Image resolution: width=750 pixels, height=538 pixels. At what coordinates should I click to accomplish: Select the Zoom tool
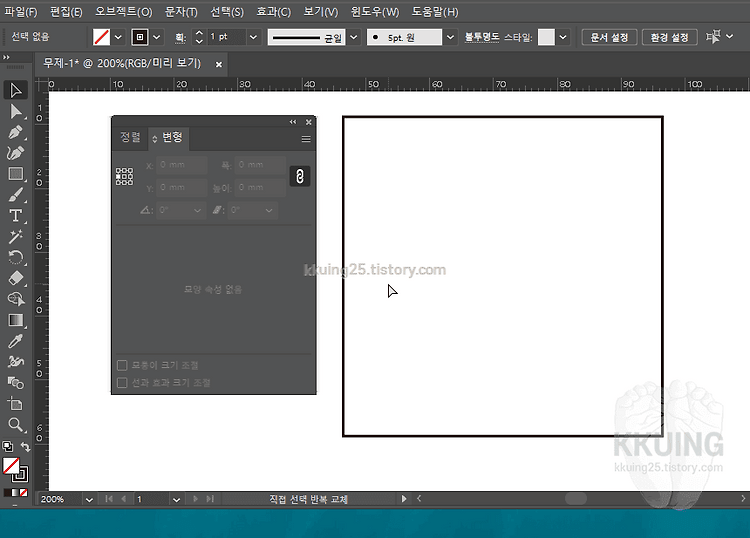15,425
